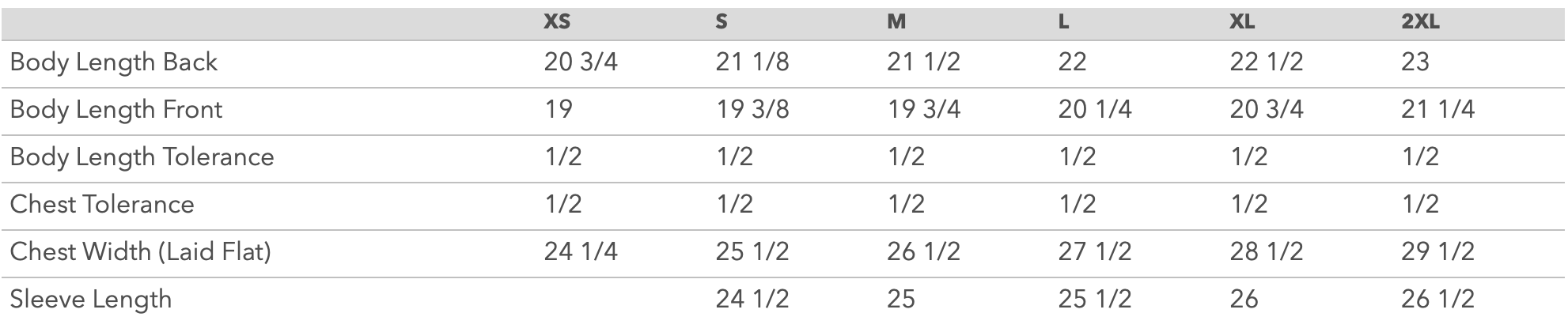Click XL Sleeve Length value 26
Image resolution: width=1568 pixels, height=332 pixels.
(x=1244, y=299)
